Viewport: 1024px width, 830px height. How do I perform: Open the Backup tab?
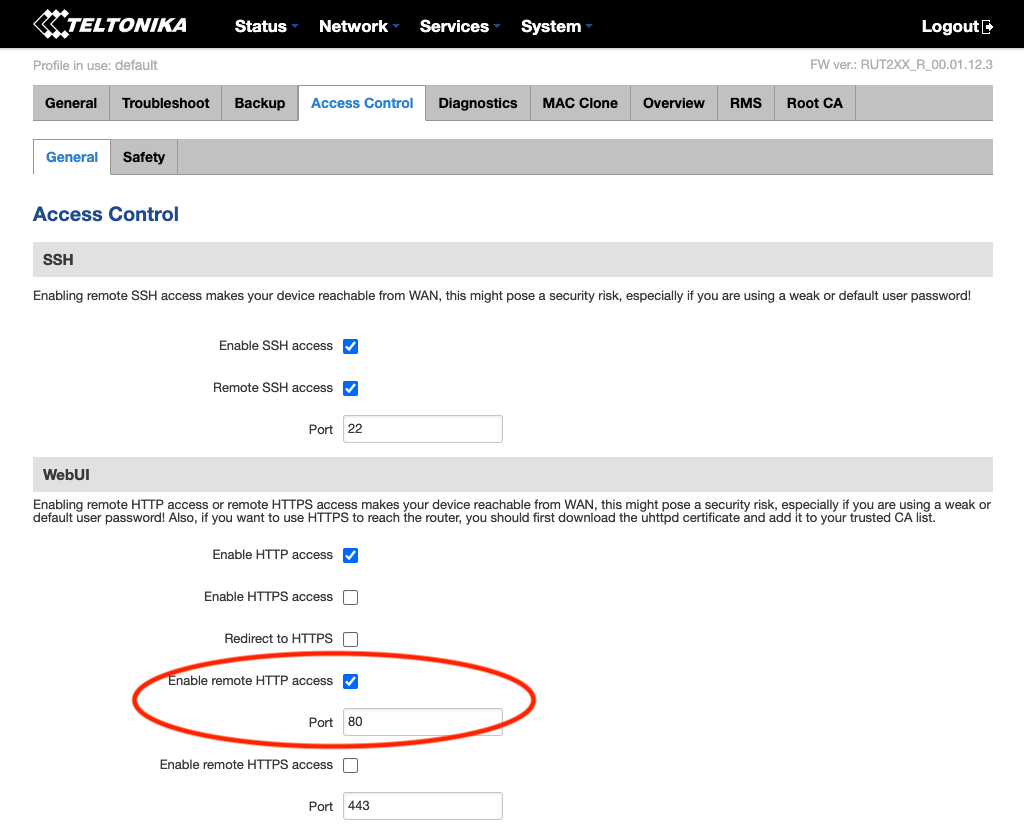coord(259,102)
